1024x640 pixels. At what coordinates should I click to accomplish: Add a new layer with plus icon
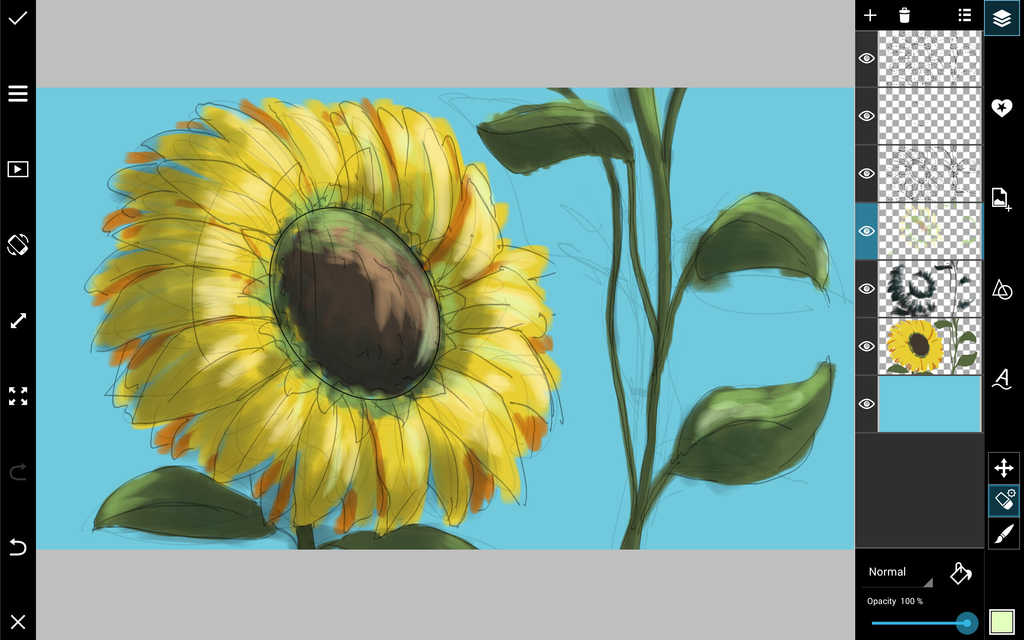(870, 15)
